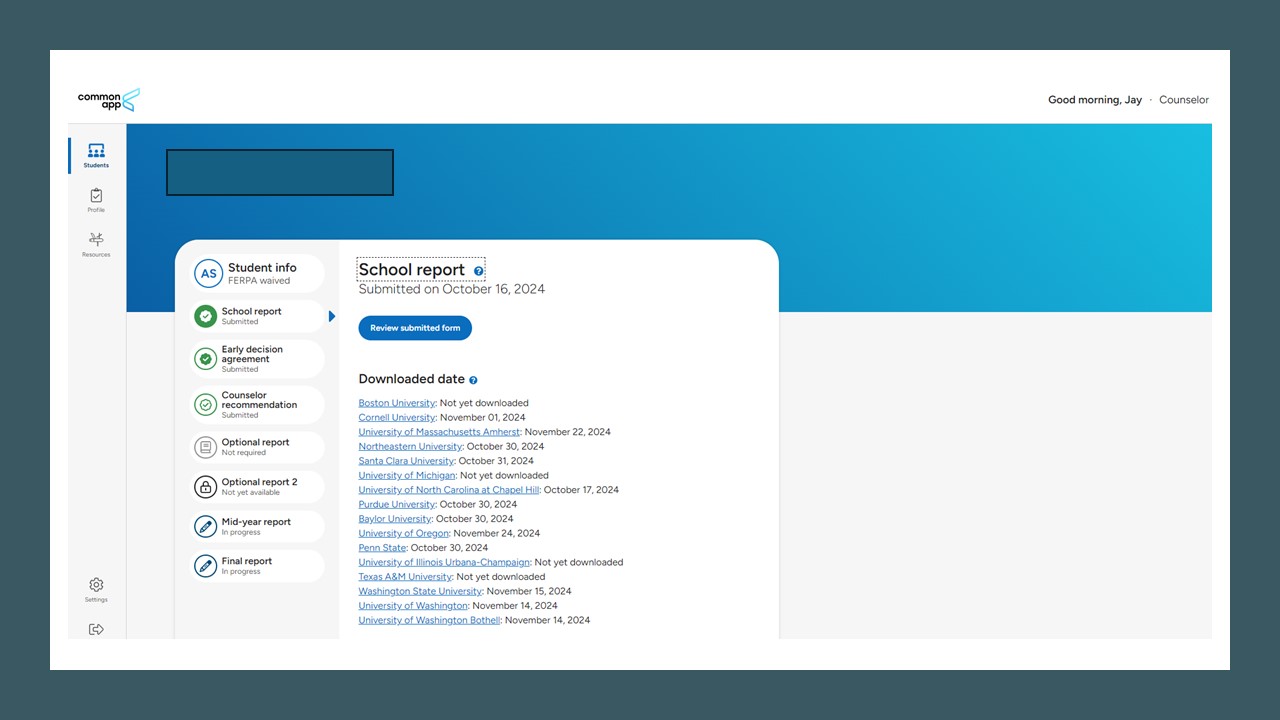The image size is (1280, 720).
Task: Open the University of Michigan link
Action: tap(407, 476)
